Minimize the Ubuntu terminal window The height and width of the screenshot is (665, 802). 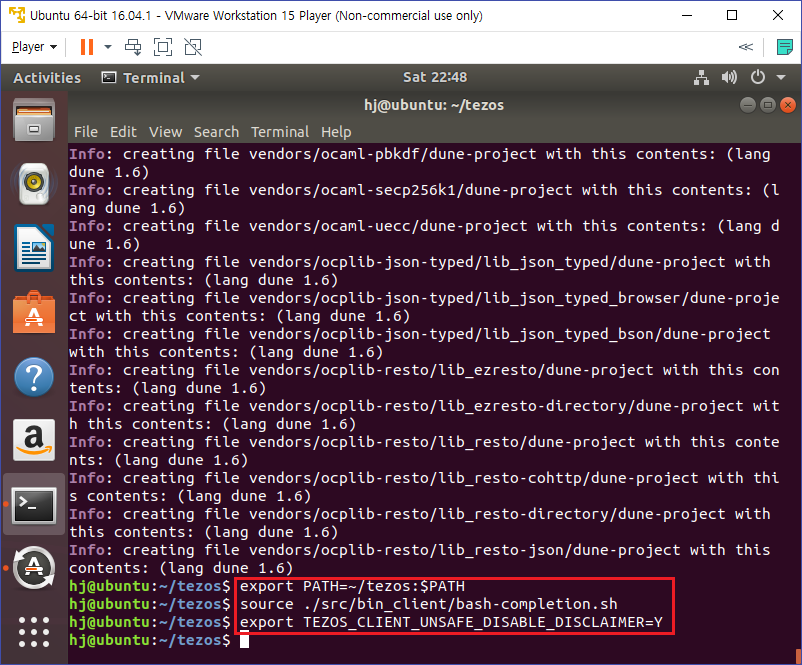(748, 105)
